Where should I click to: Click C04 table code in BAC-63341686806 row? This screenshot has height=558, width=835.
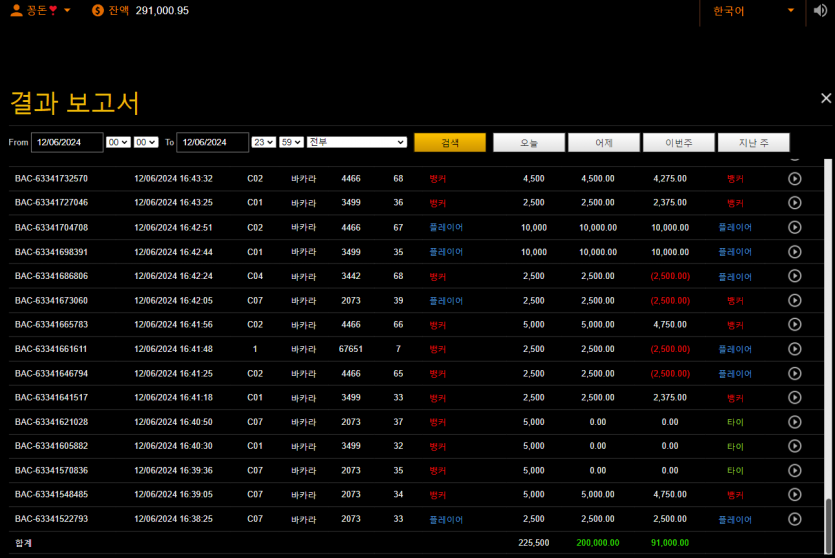tap(255, 276)
